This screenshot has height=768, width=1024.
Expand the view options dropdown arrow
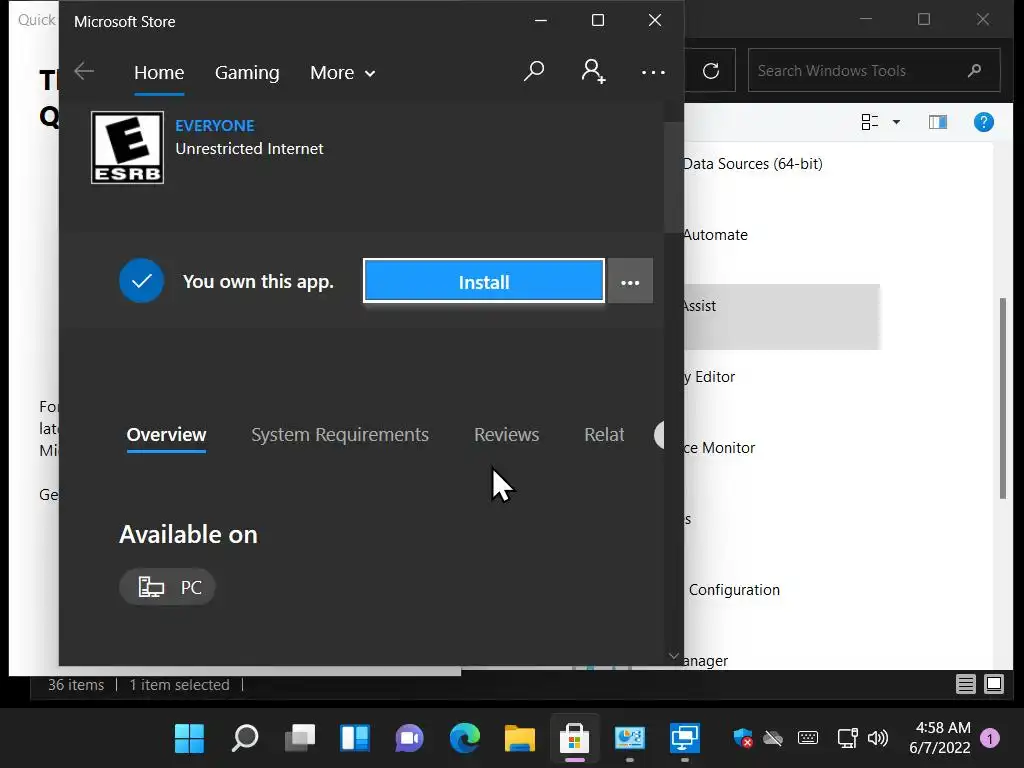pyautogui.click(x=896, y=122)
